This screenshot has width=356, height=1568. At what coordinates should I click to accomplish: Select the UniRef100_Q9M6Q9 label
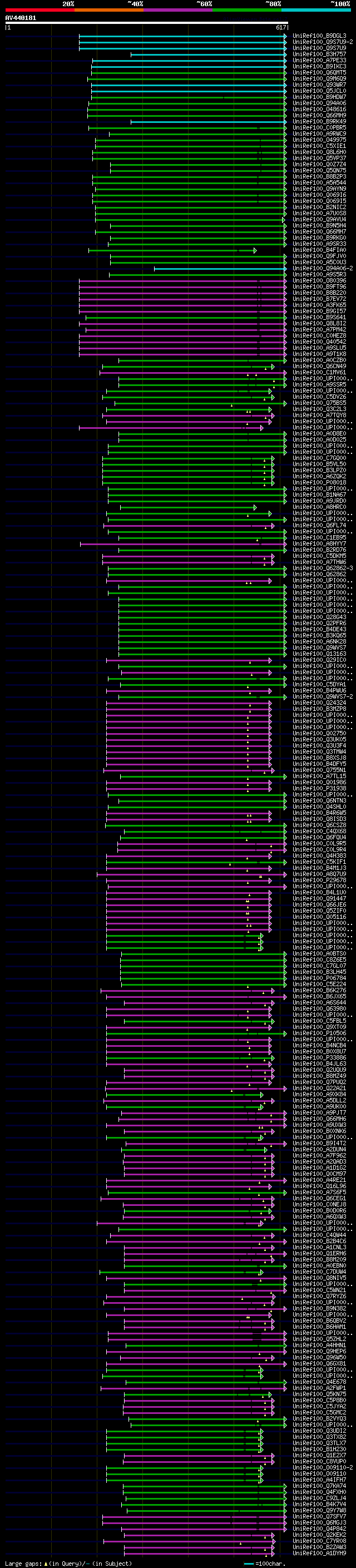click(x=319, y=78)
